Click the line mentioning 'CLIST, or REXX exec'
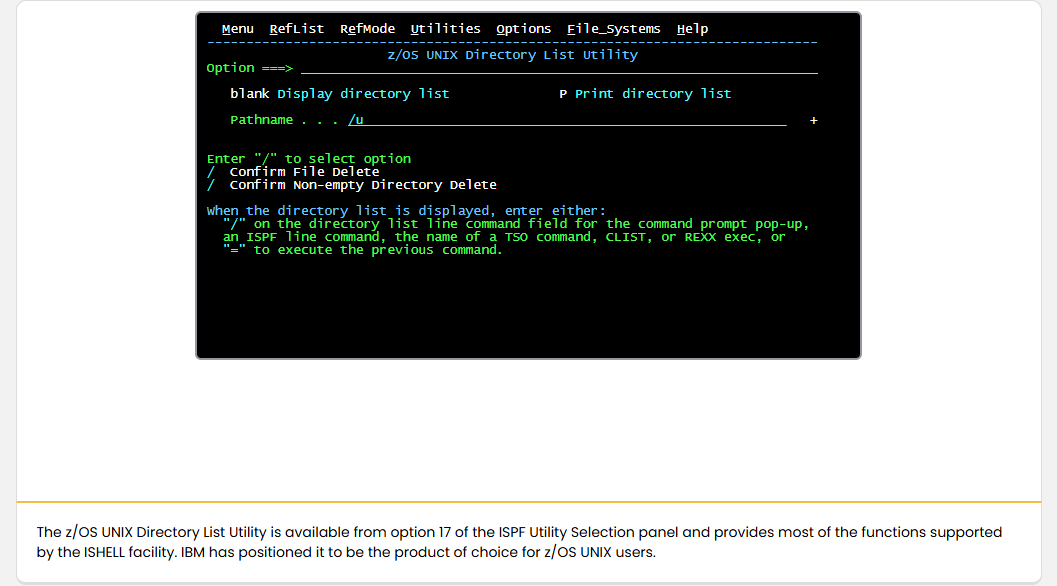This screenshot has height=586, width=1057. point(504,237)
